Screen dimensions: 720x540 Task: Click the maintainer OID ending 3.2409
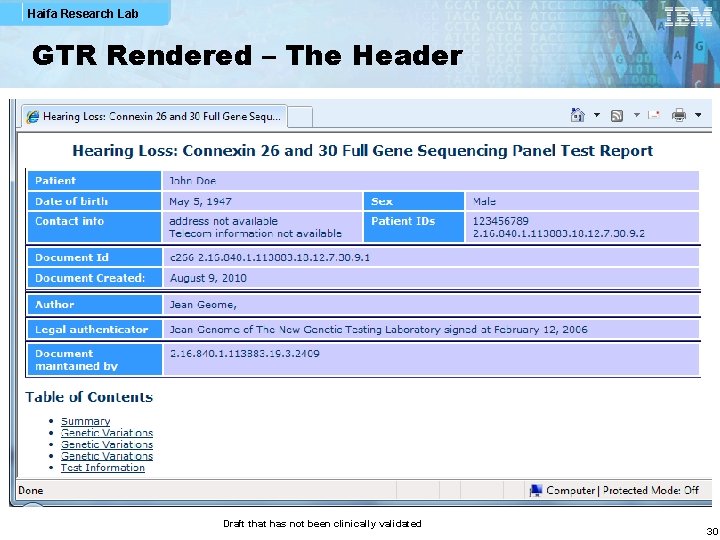245,354
